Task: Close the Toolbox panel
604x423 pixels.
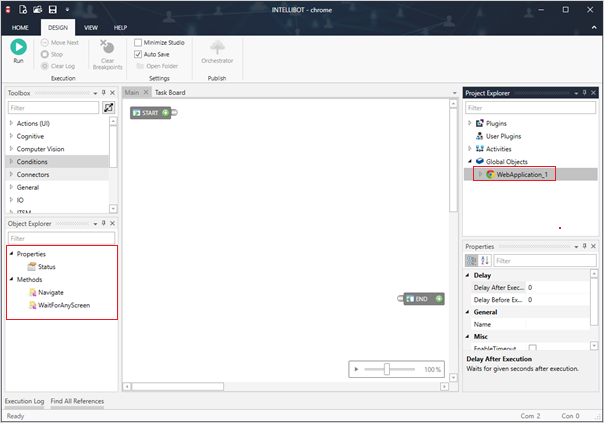Action: (x=112, y=92)
